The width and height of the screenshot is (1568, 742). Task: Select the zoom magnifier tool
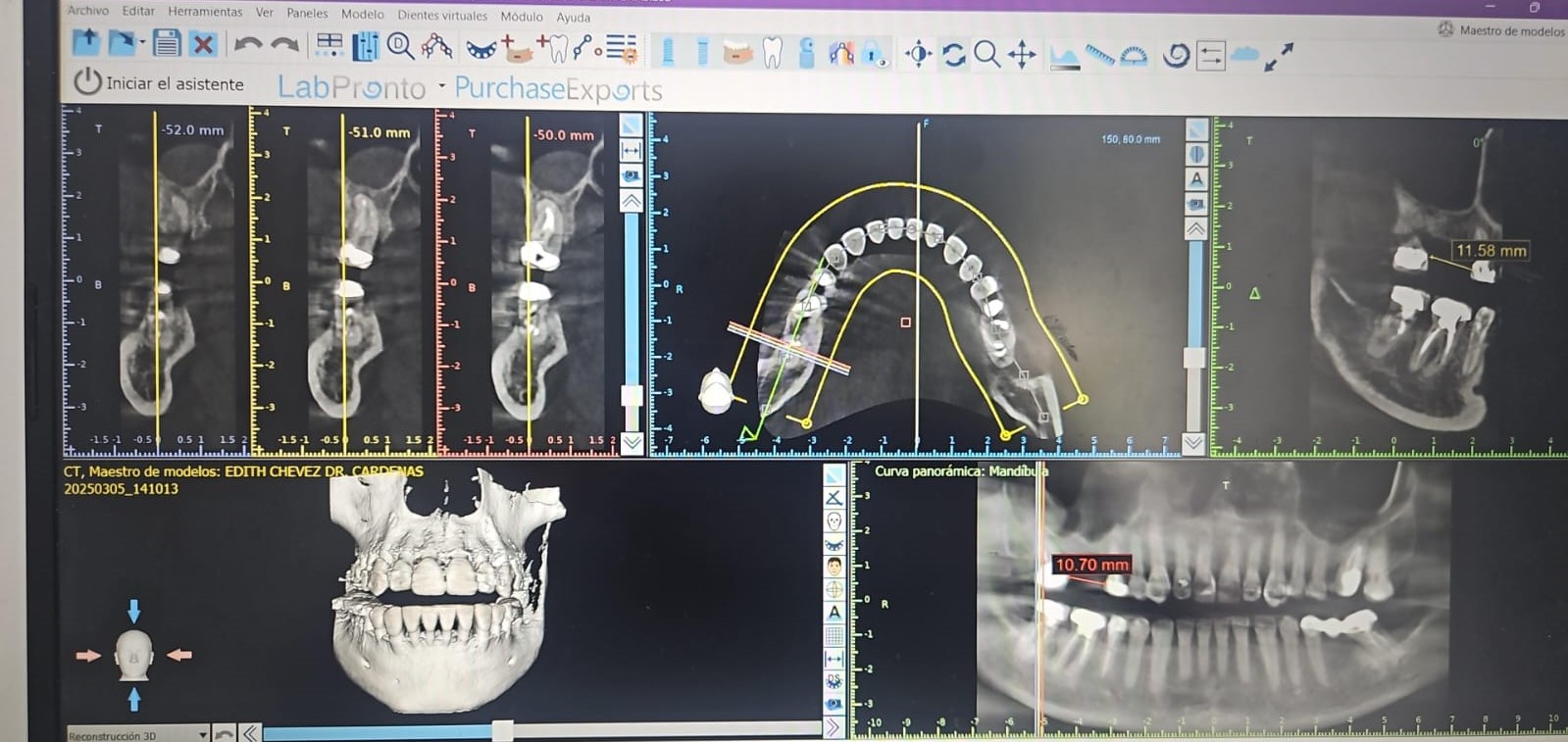click(x=987, y=54)
